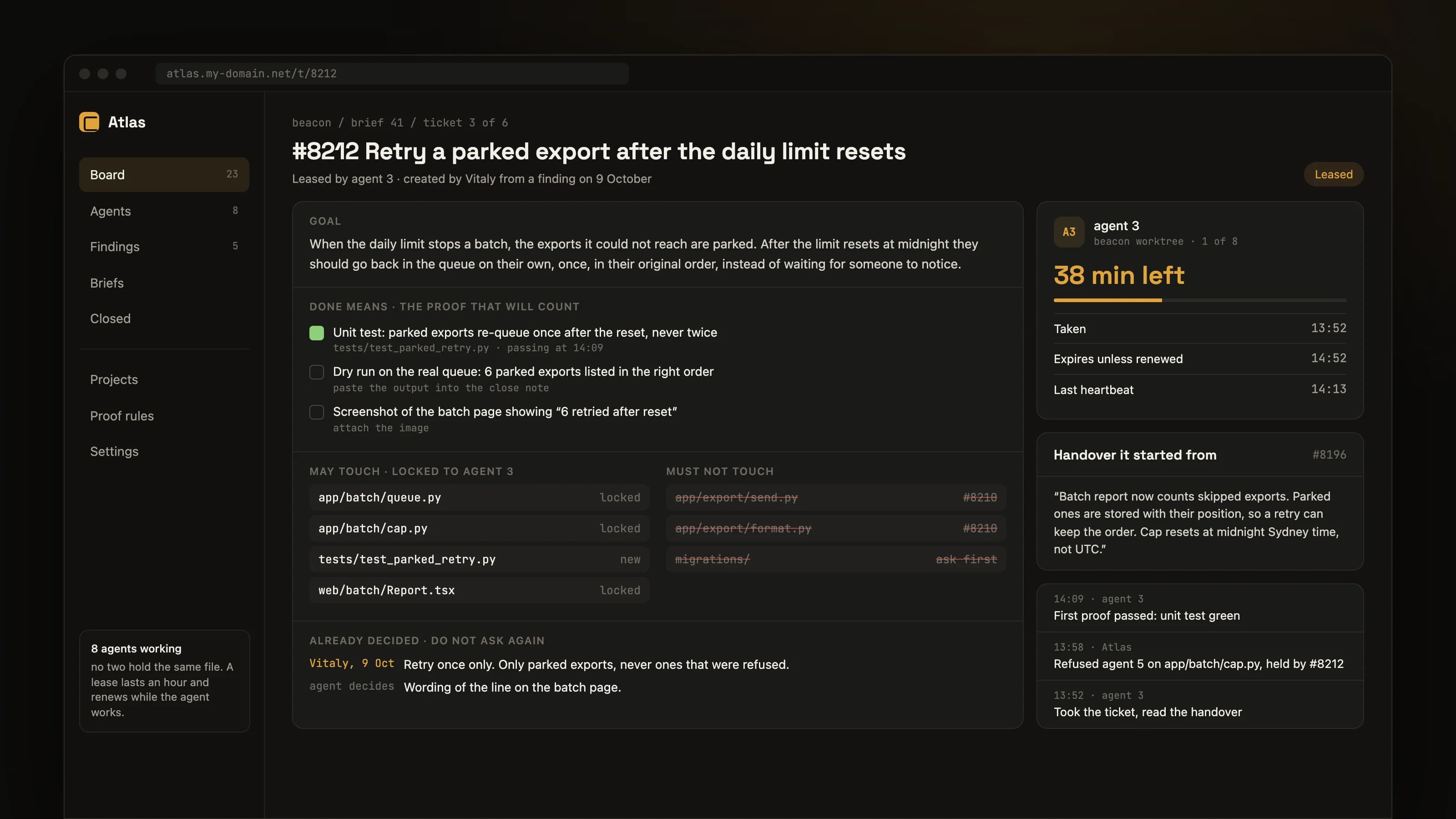The width and height of the screenshot is (1456, 819).
Task: Open the 13:52 took the ticket entry
Action: point(1199,704)
